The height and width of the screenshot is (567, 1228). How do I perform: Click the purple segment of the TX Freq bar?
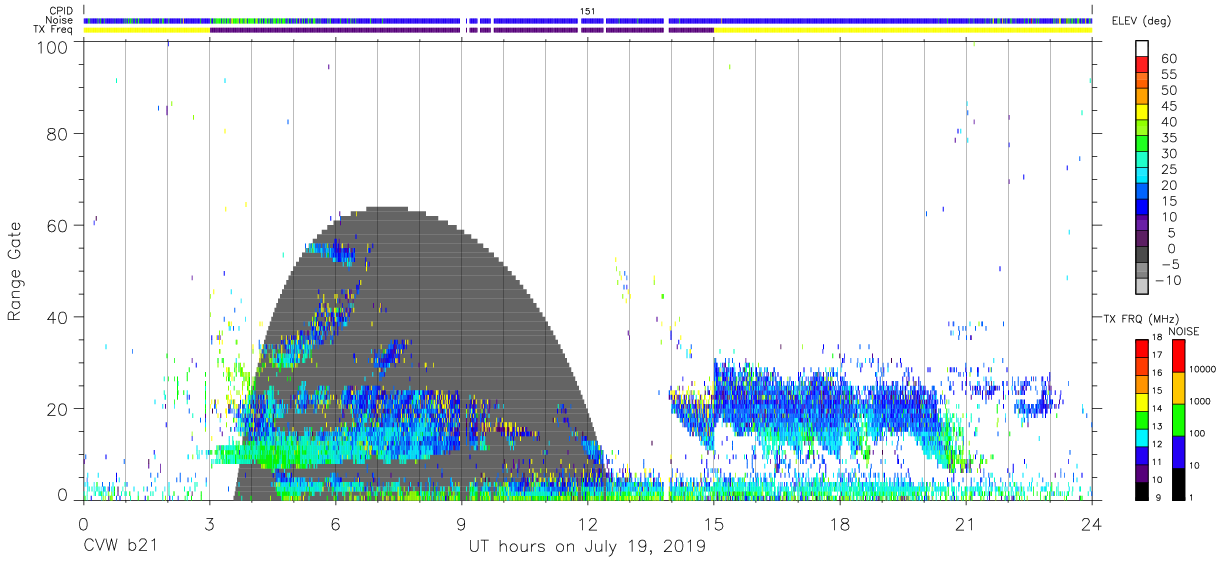(x=461, y=30)
